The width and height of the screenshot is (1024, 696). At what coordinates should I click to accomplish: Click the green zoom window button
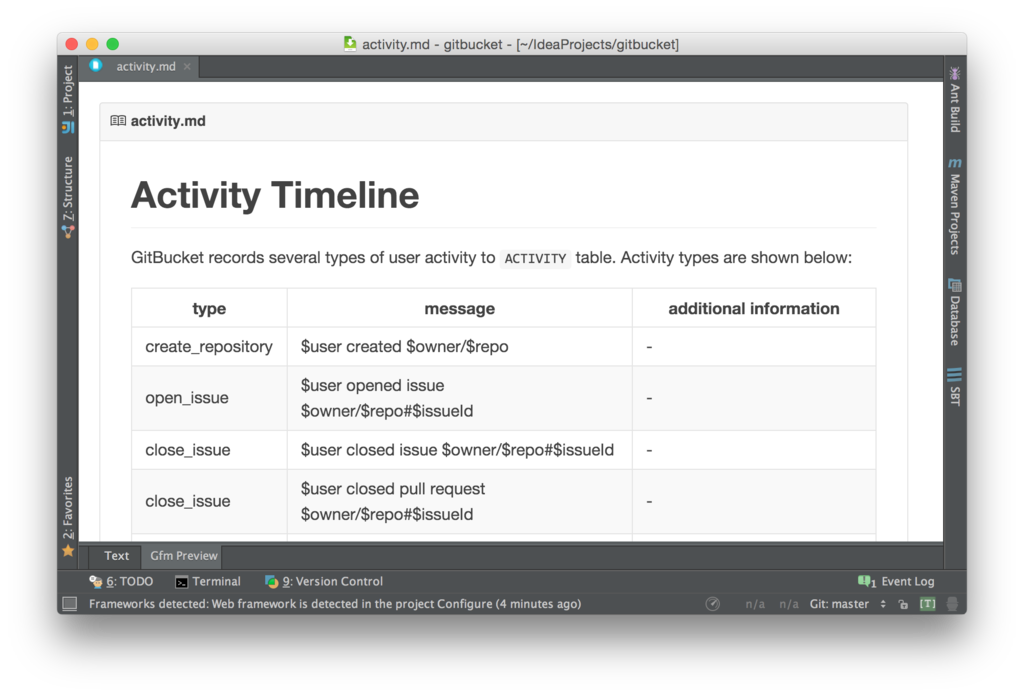coord(113,44)
